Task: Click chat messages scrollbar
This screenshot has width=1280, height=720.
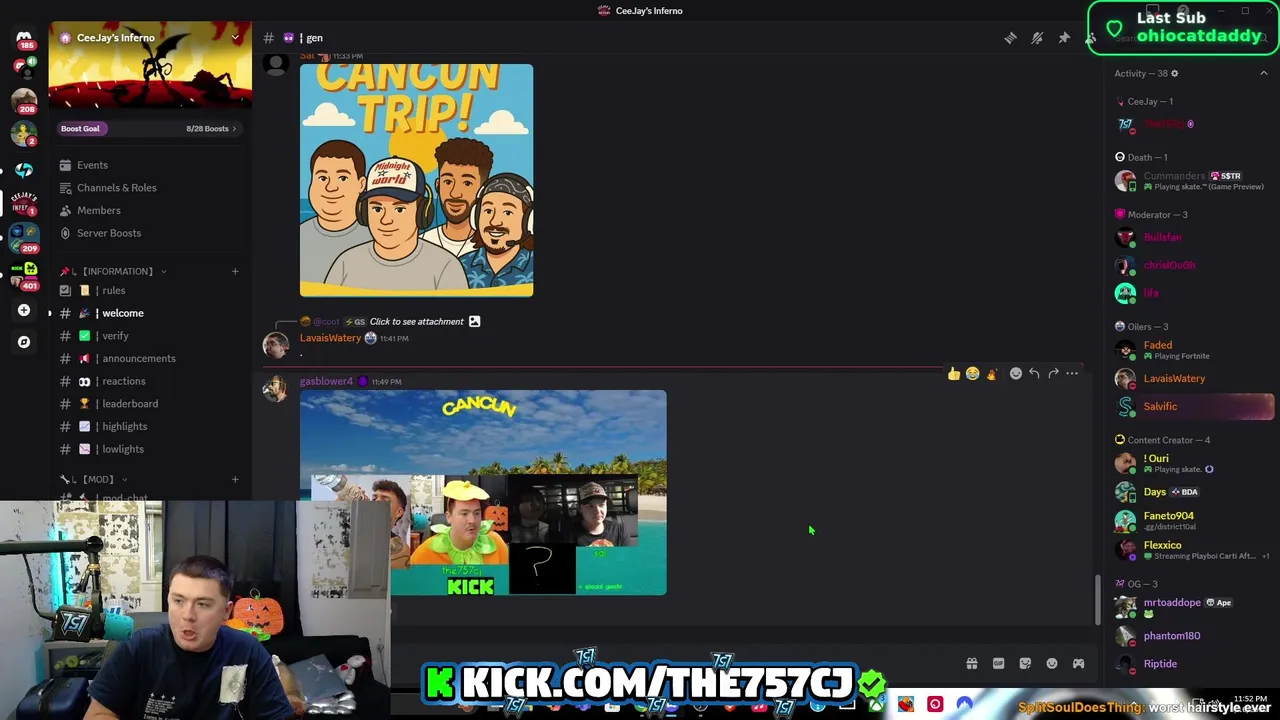Action: [x=1098, y=599]
